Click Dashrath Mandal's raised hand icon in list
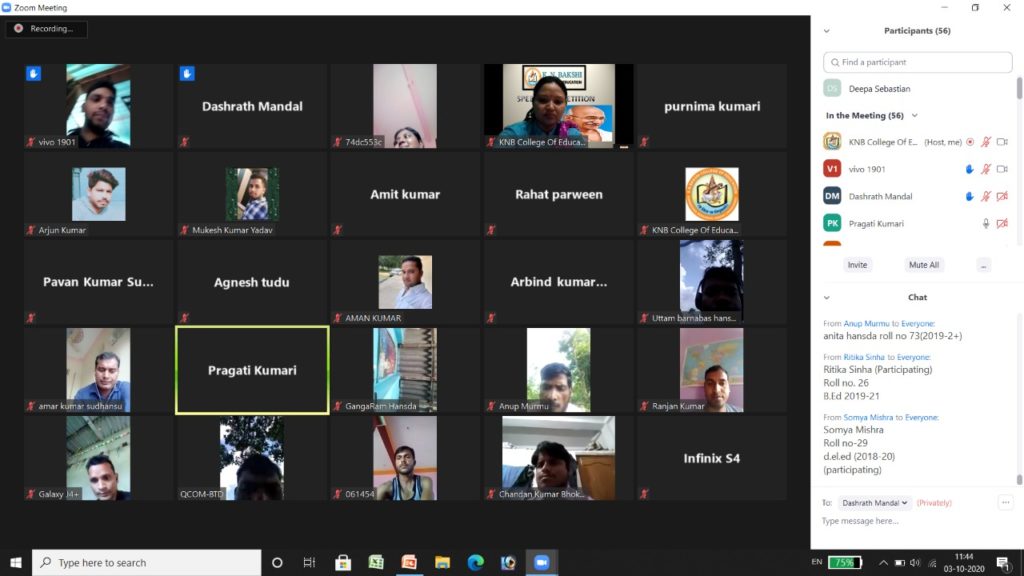The image size is (1024, 576). point(970,197)
